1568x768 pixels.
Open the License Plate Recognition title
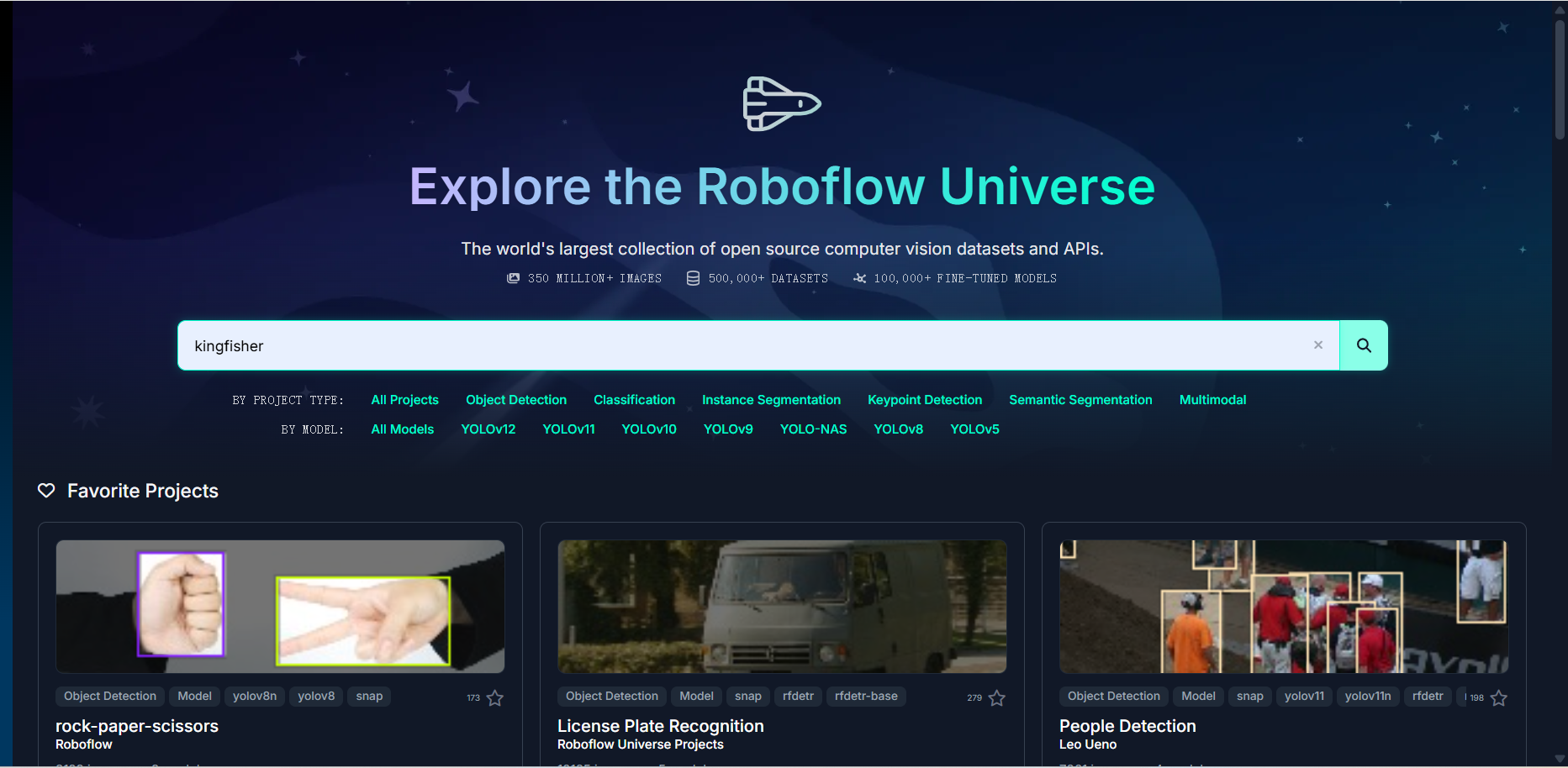(x=661, y=726)
